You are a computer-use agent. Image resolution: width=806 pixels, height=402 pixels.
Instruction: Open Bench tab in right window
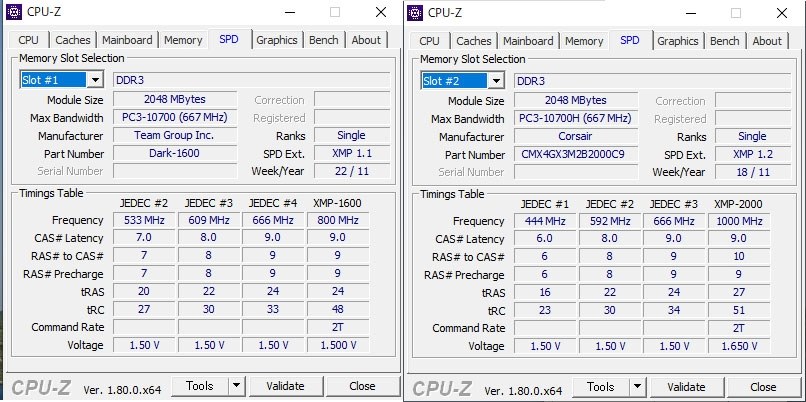[x=724, y=41]
